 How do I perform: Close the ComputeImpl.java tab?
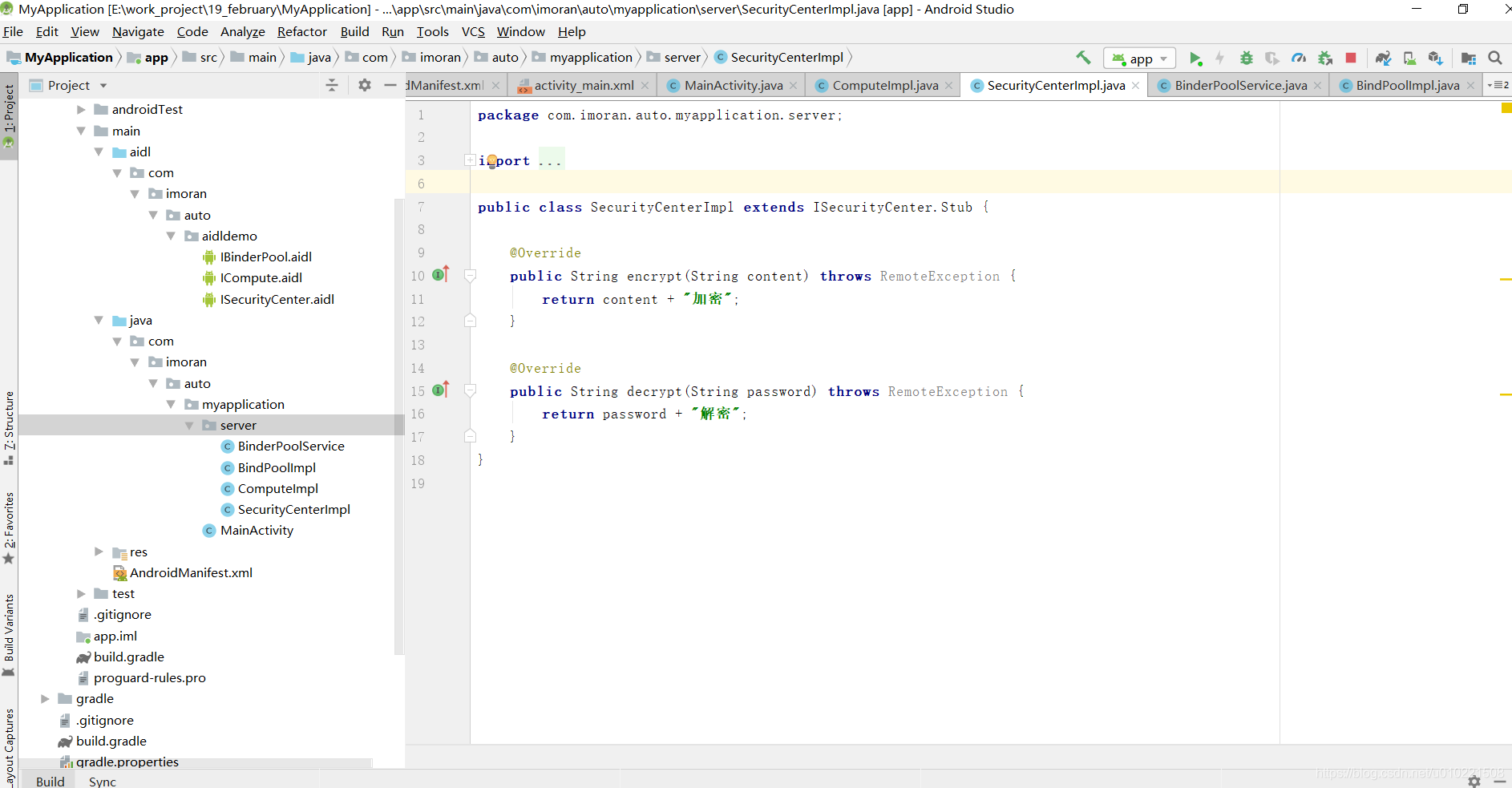[949, 86]
